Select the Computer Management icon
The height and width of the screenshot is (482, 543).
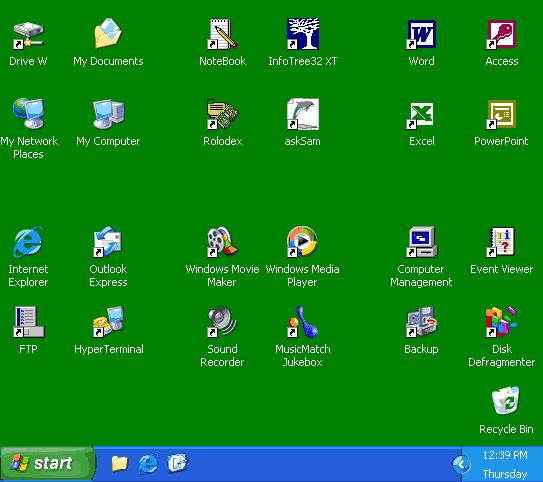tap(422, 242)
